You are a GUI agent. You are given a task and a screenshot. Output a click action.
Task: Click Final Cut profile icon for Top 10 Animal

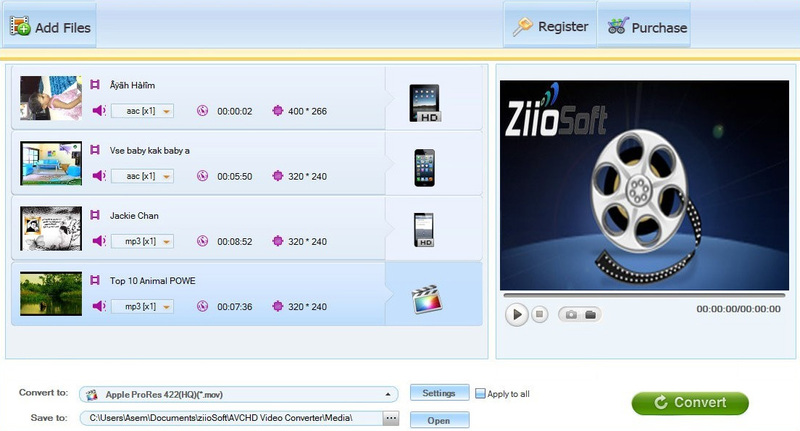point(427,298)
